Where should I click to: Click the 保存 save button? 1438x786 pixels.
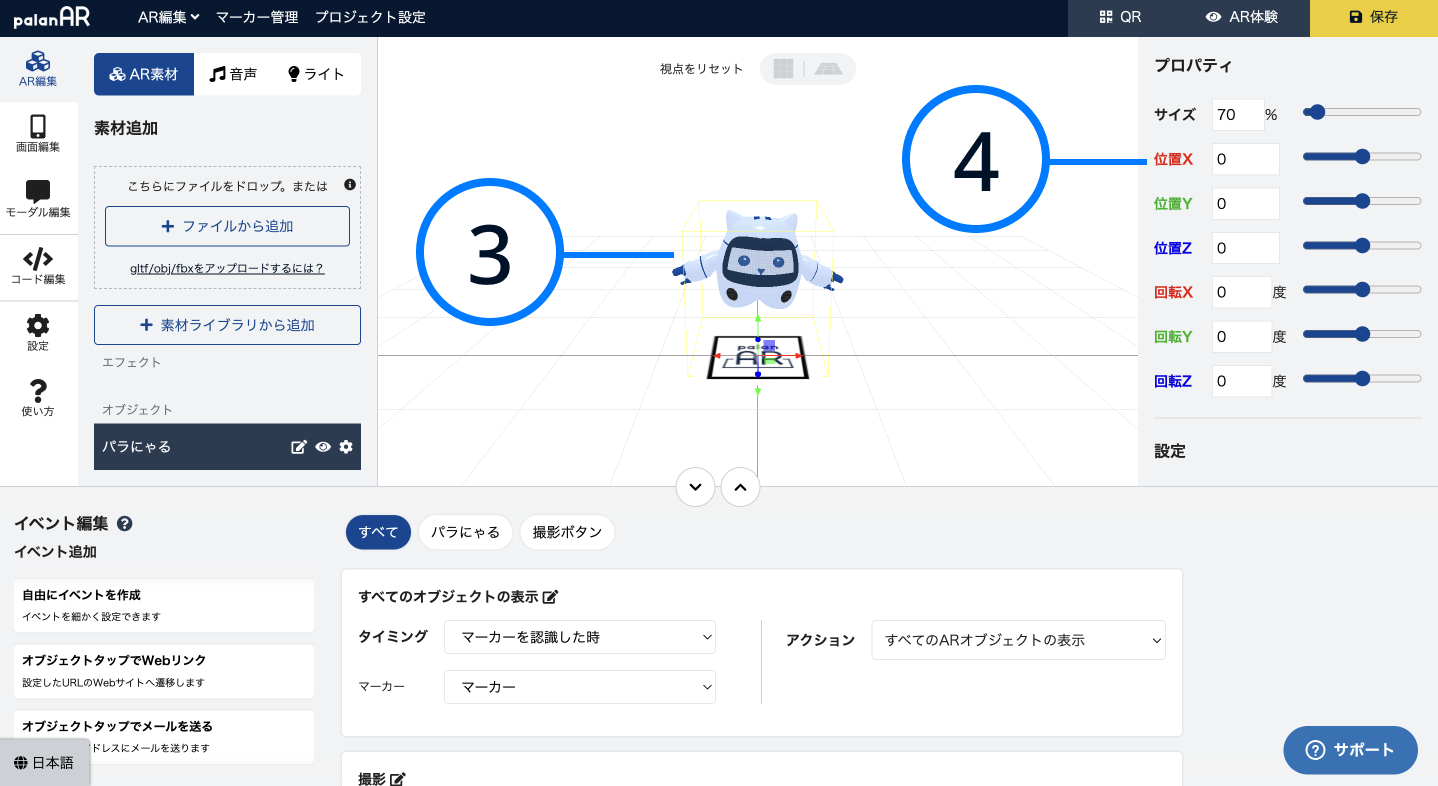pyautogui.click(x=1374, y=17)
